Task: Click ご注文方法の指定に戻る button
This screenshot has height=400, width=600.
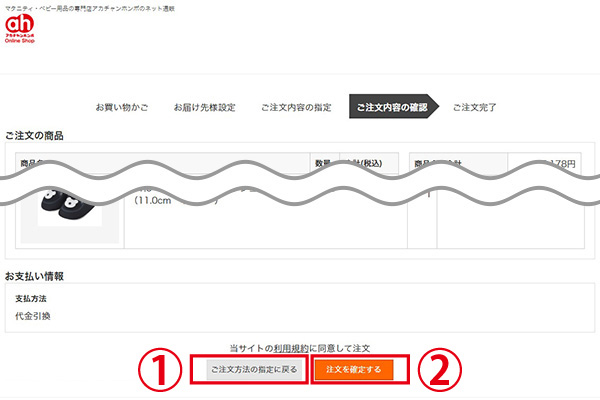Action: pyautogui.click(x=254, y=370)
